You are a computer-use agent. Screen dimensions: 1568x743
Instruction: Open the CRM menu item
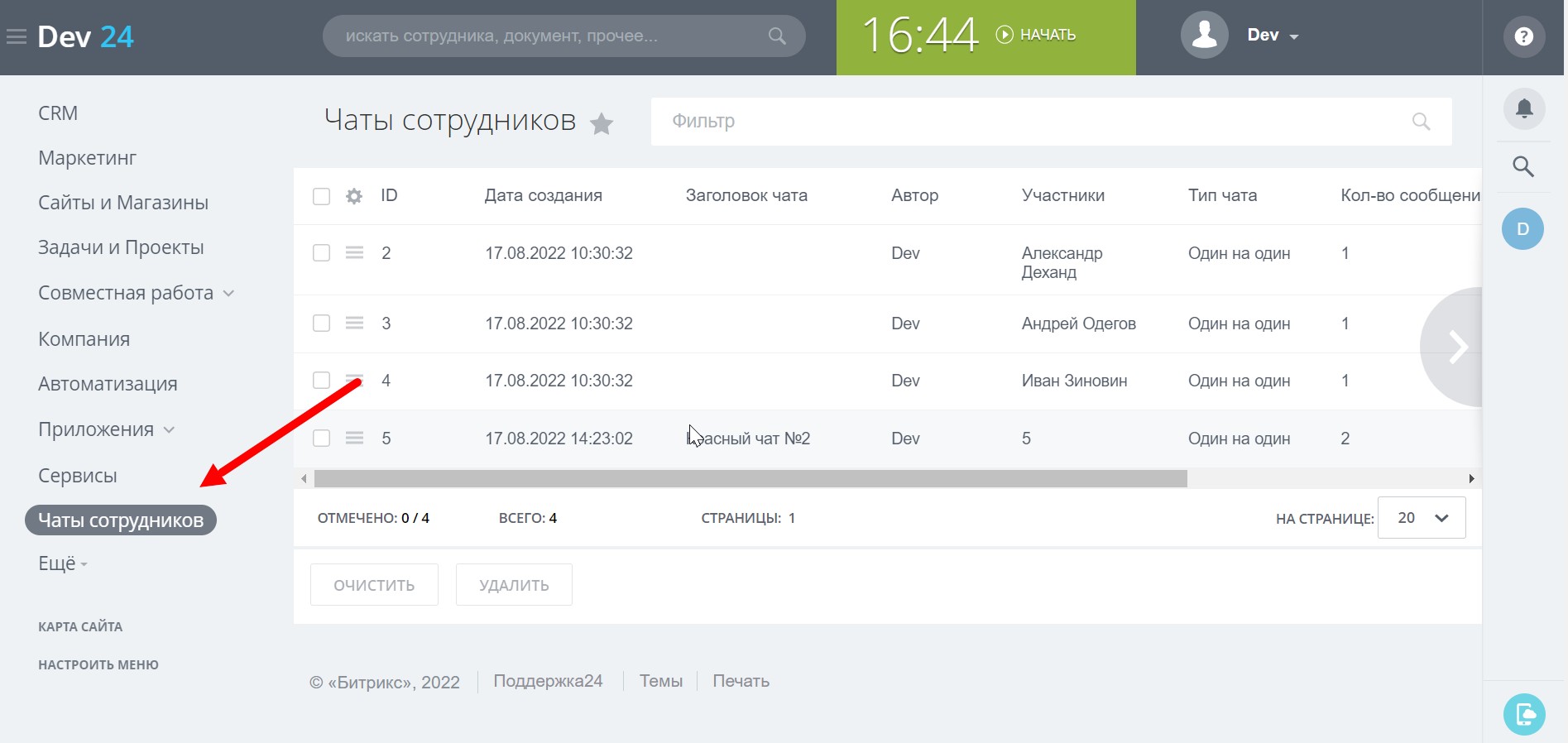point(58,113)
